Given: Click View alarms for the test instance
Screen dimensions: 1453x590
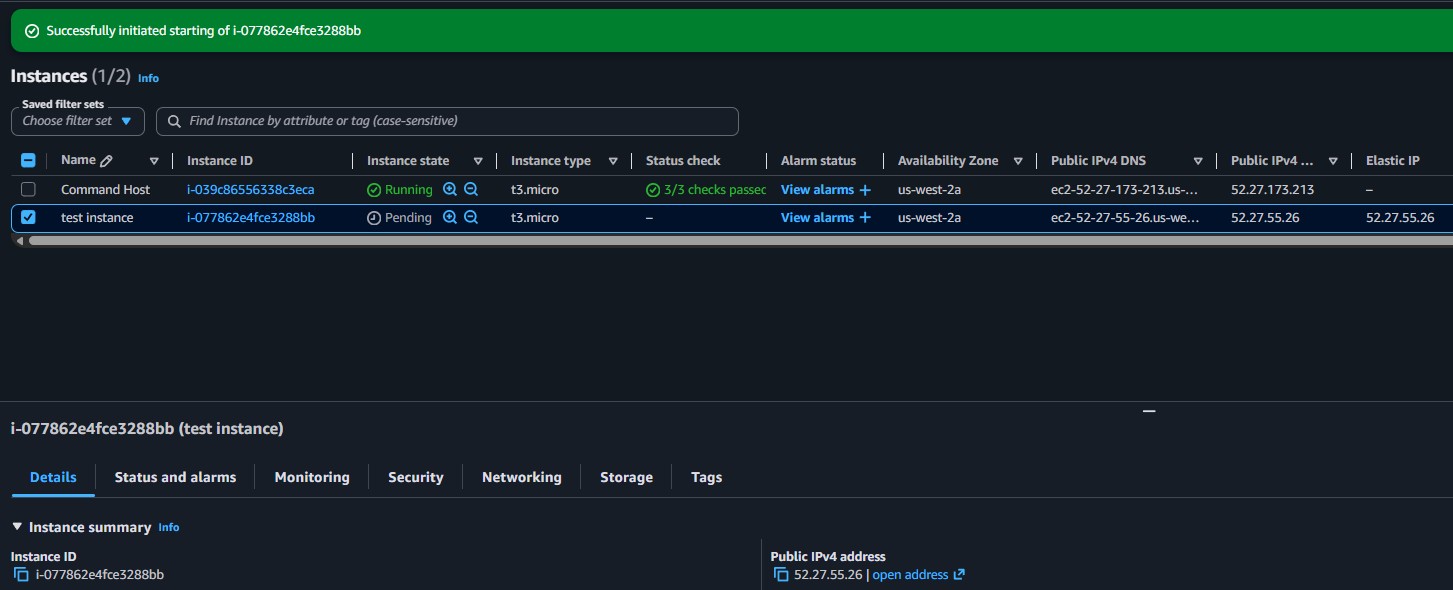Looking at the screenshot, I should coord(818,217).
